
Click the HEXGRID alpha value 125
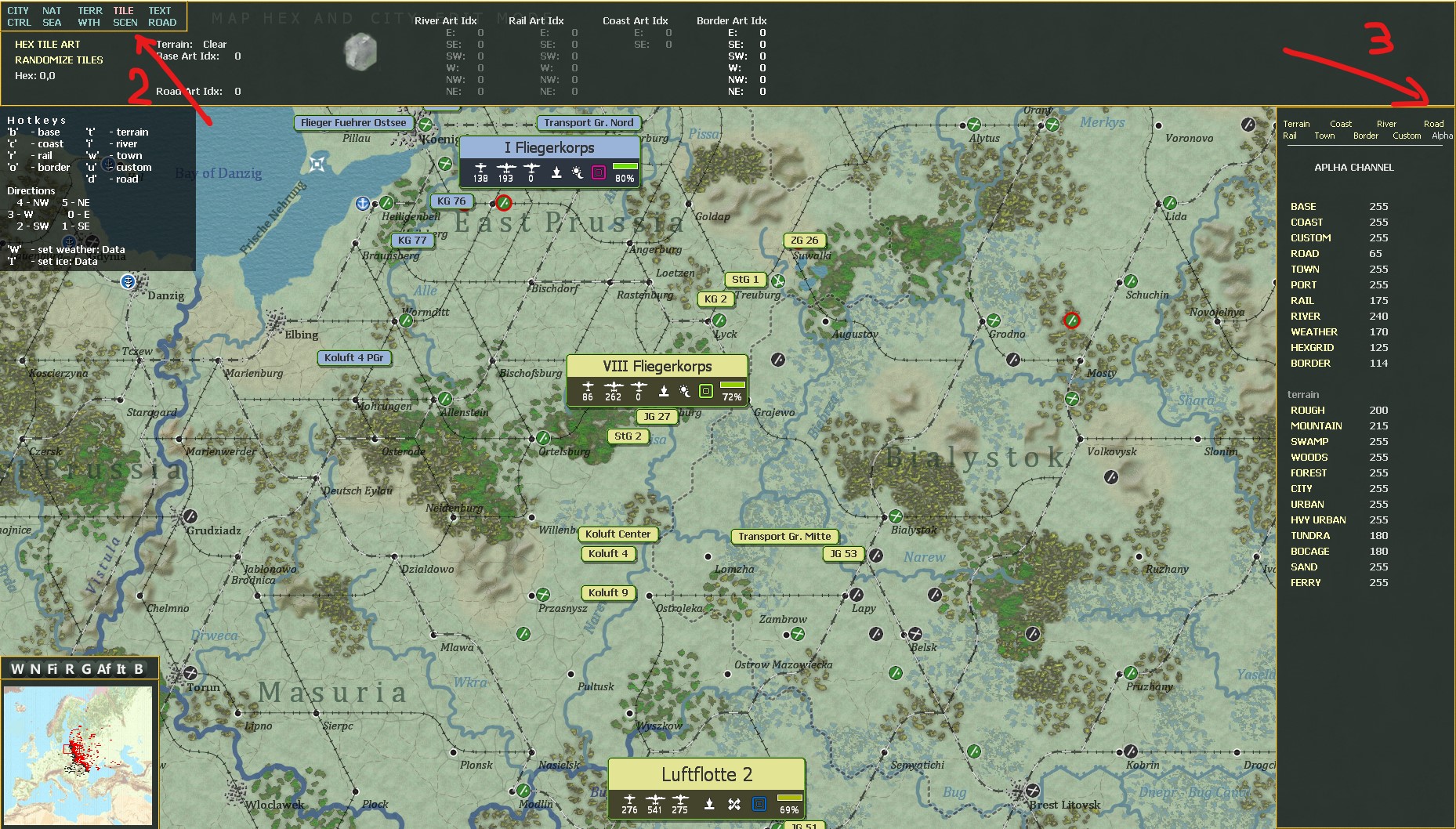pos(1378,348)
